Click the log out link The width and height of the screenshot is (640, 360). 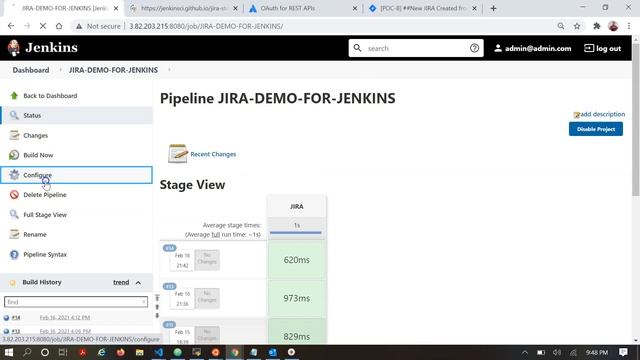(602, 48)
